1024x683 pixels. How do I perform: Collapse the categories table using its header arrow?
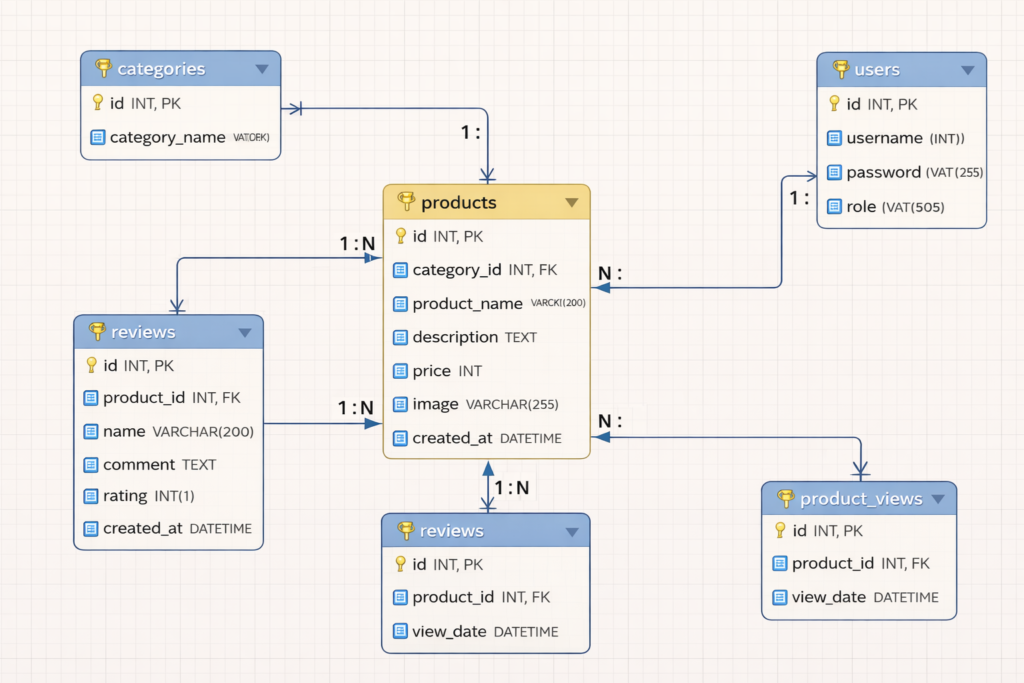pyautogui.click(x=262, y=69)
